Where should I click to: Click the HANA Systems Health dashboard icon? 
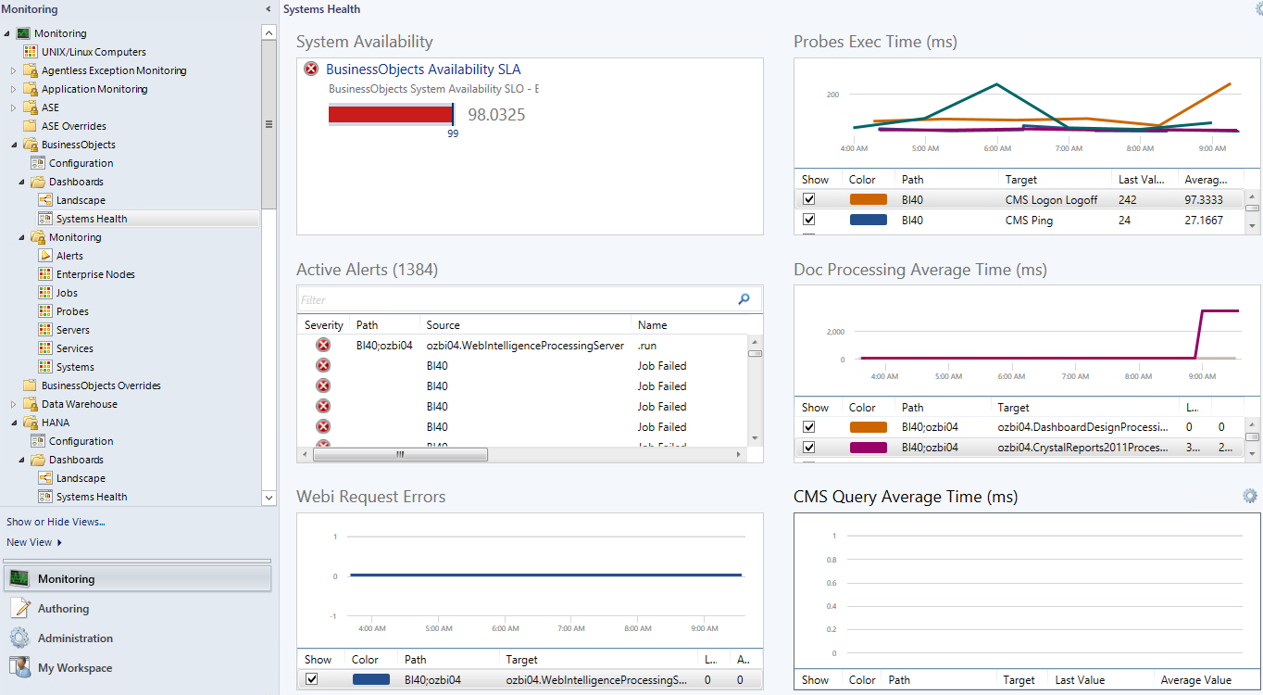tap(45, 497)
